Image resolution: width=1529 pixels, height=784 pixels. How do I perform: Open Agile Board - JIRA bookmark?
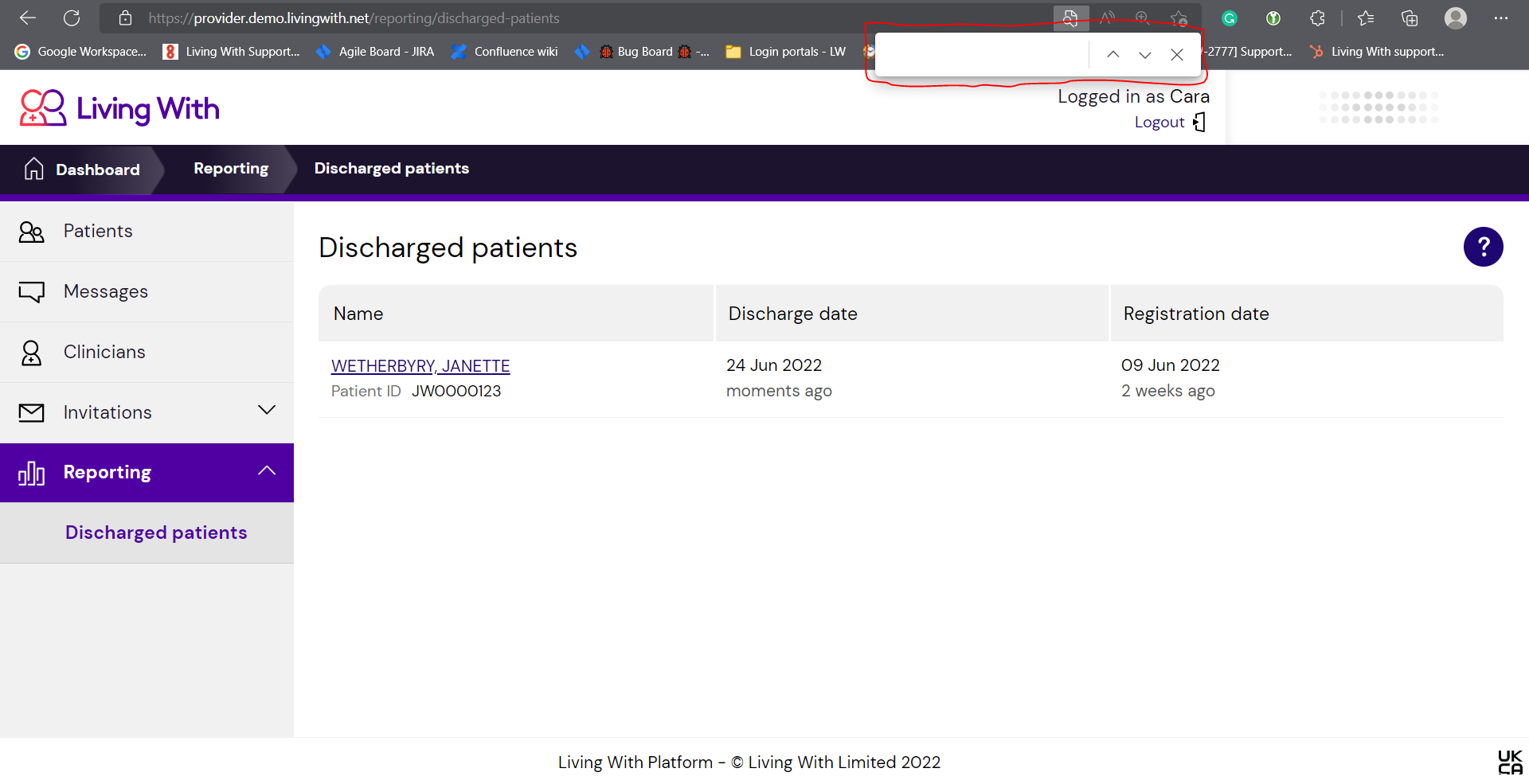click(x=375, y=52)
